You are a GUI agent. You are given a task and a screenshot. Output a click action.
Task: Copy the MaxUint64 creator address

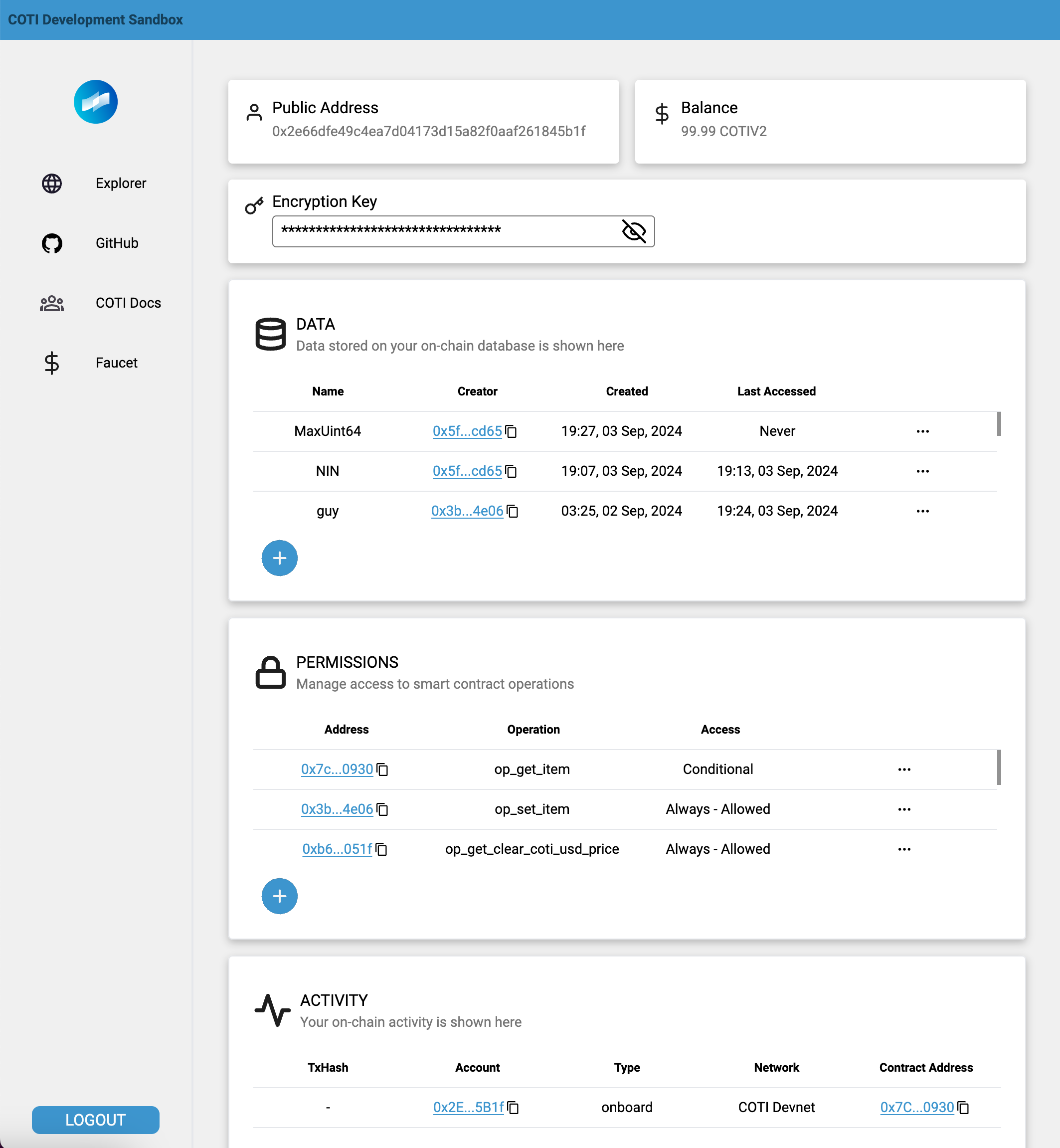(511, 431)
